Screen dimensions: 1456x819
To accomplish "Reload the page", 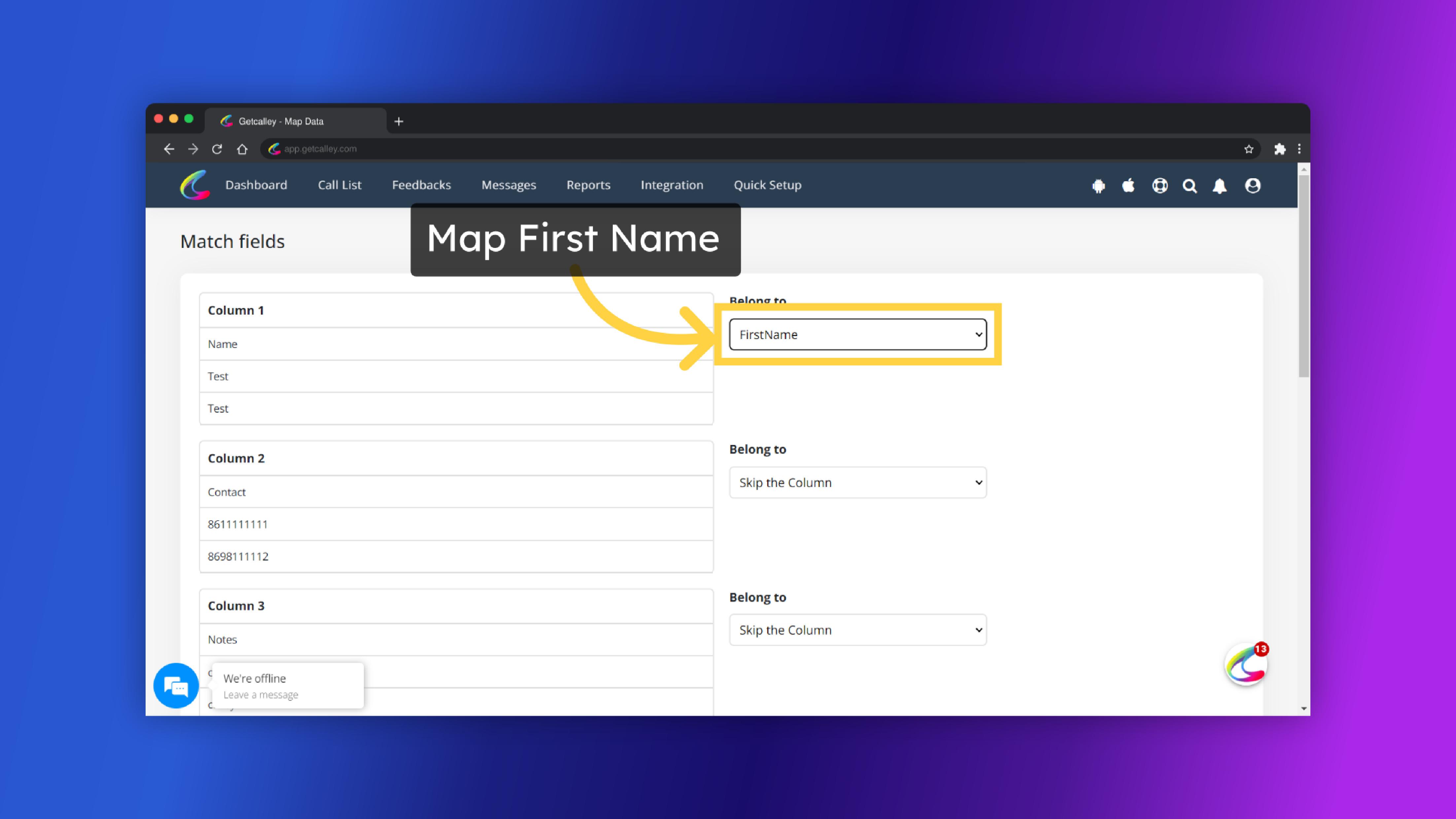I will click(x=217, y=149).
